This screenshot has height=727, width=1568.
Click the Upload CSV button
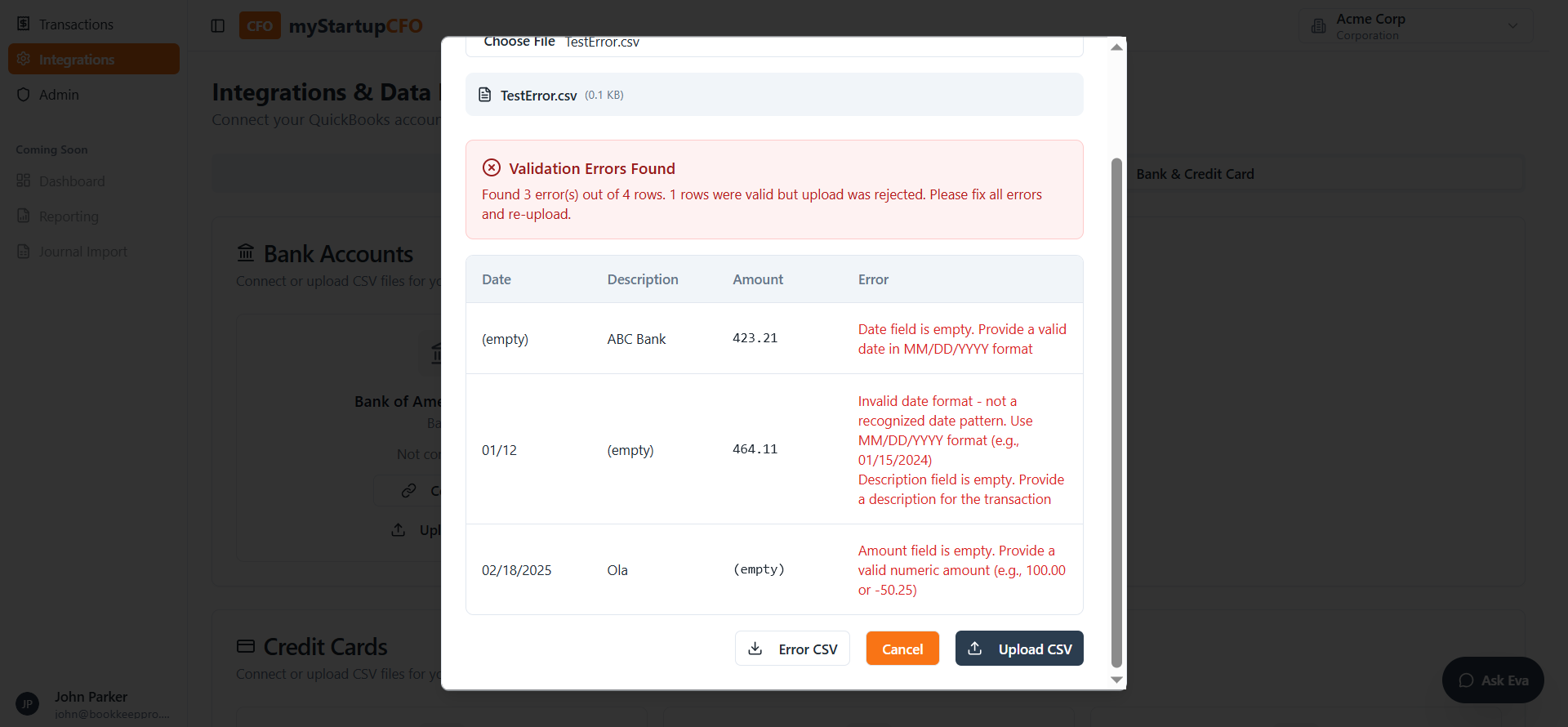point(1019,649)
